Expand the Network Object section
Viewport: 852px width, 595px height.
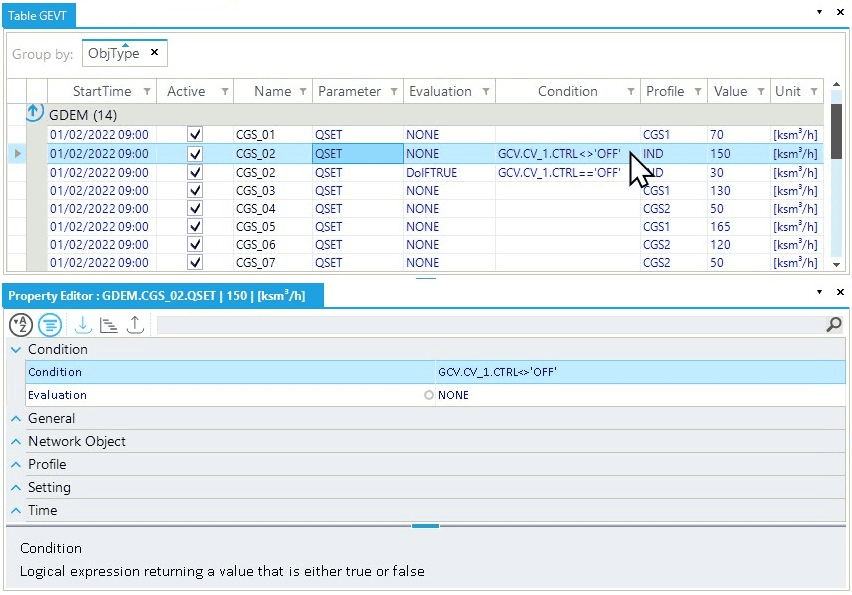click(16, 442)
